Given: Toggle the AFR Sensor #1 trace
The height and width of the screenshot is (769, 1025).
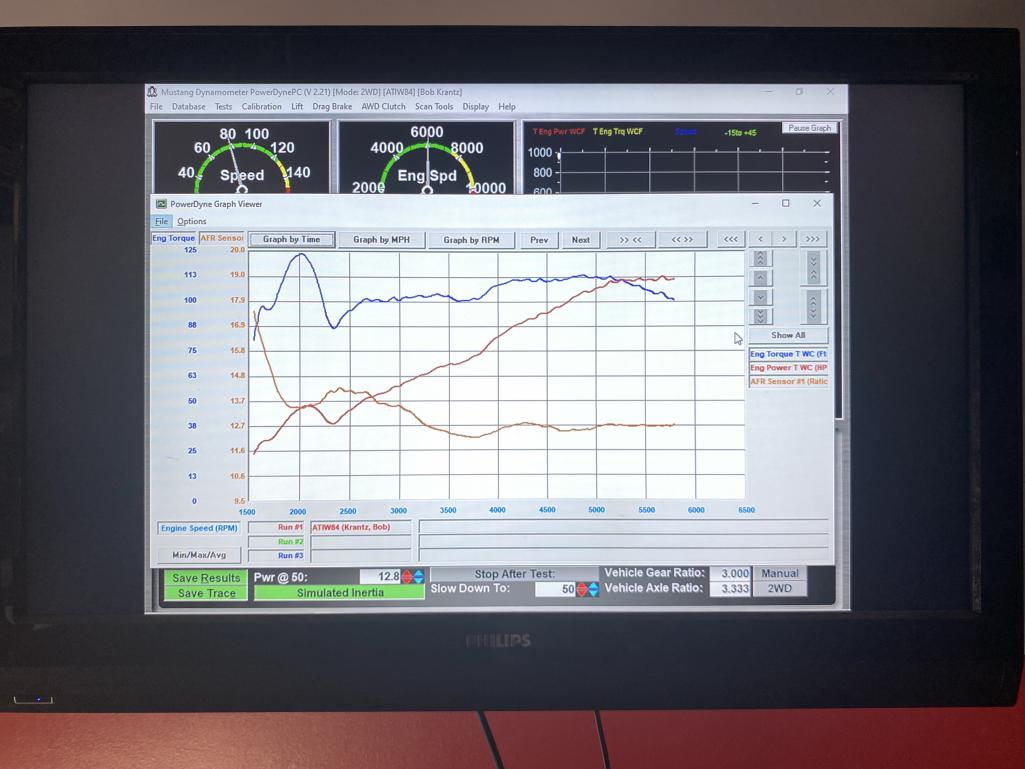Looking at the screenshot, I should point(788,382).
